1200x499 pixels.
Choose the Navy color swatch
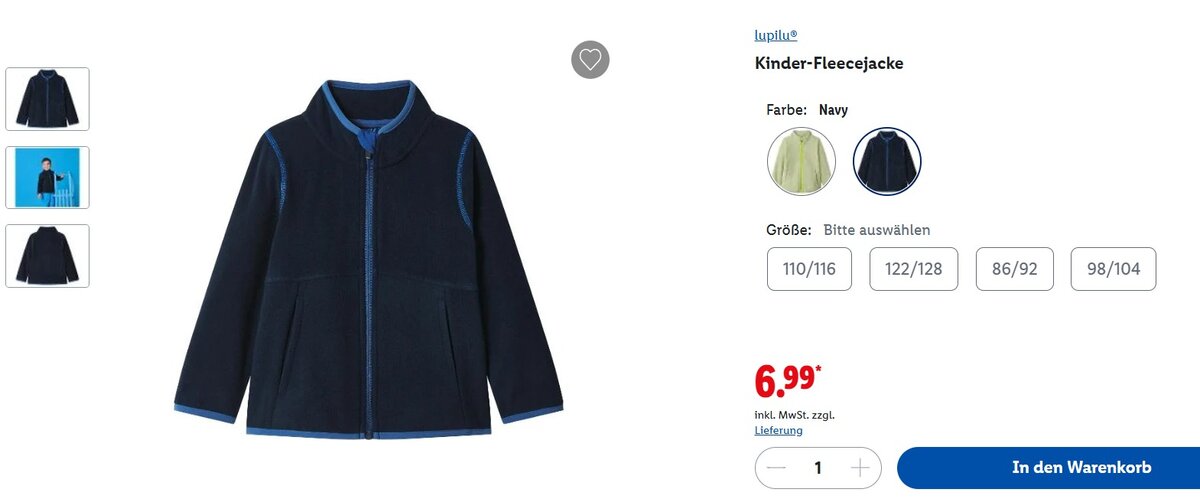click(887, 161)
